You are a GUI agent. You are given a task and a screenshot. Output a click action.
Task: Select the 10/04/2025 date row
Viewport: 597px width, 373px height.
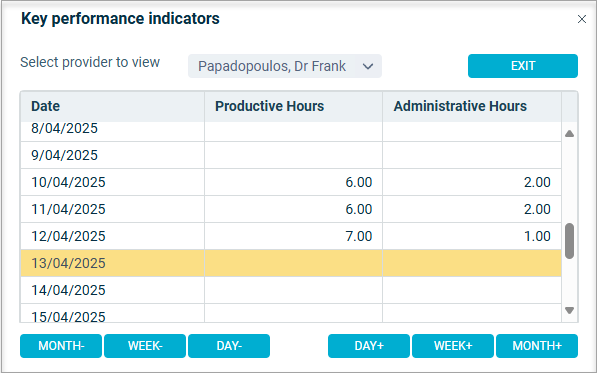291,182
